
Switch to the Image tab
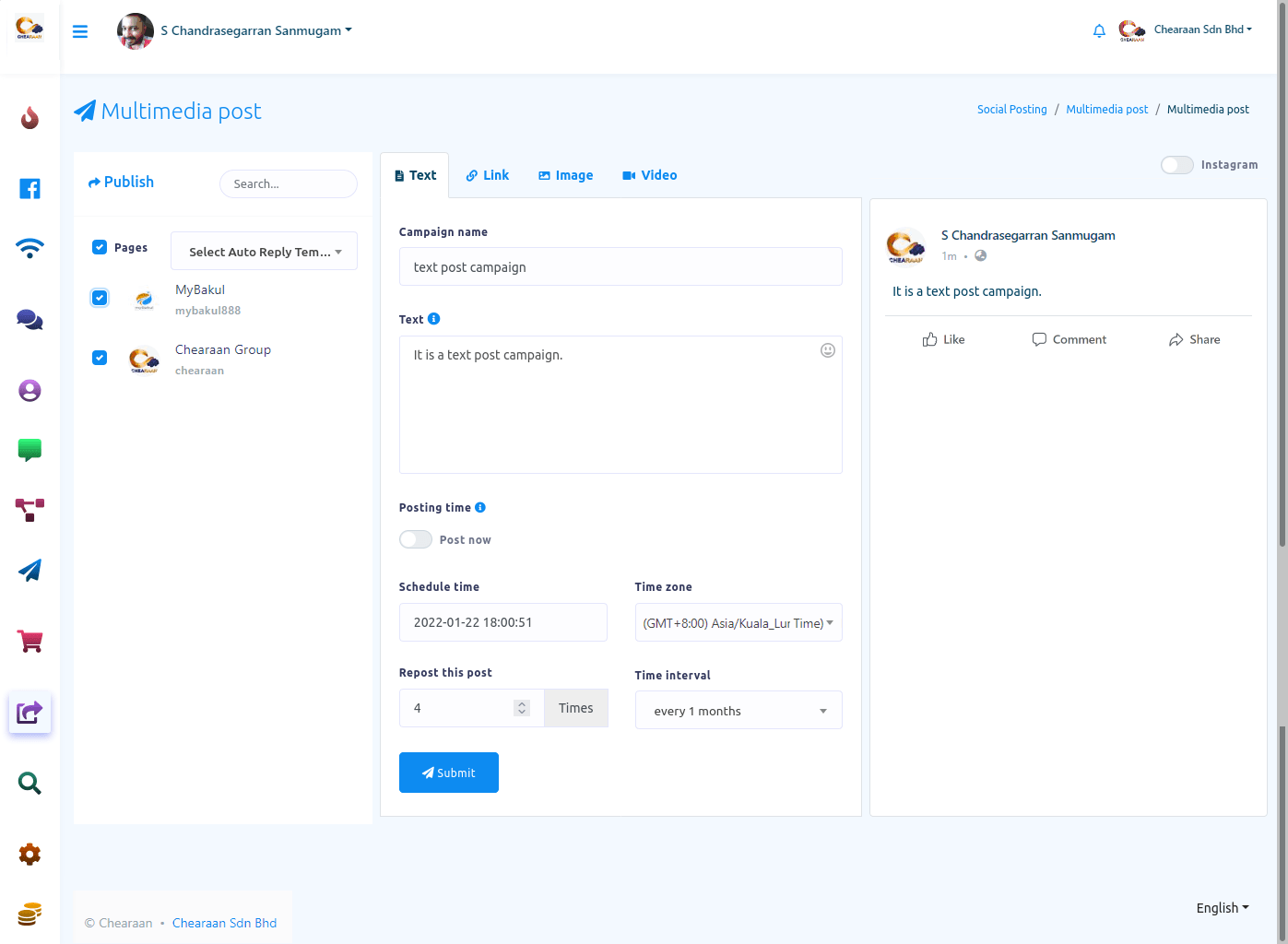click(x=565, y=175)
